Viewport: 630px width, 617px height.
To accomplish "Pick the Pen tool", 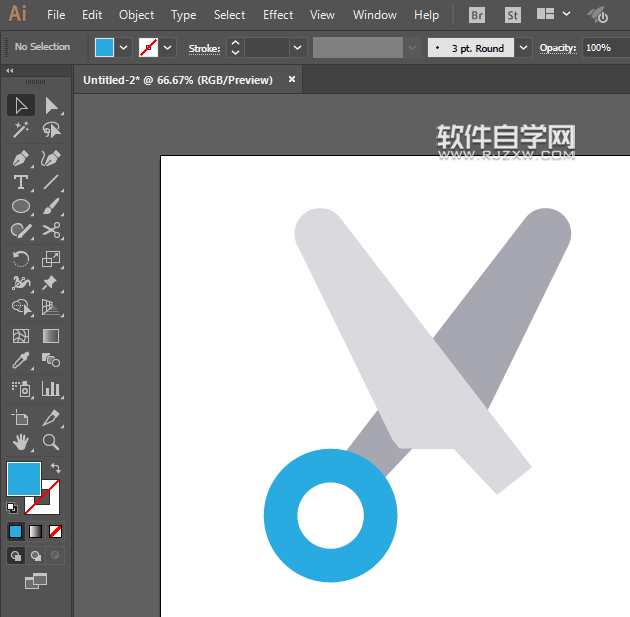I will [20, 158].
